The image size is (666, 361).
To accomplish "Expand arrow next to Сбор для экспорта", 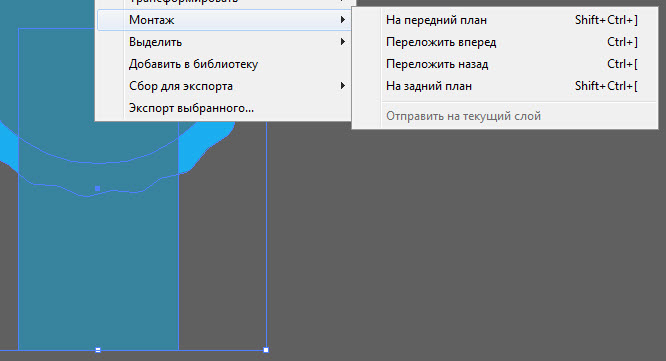I will coord(342,86).
